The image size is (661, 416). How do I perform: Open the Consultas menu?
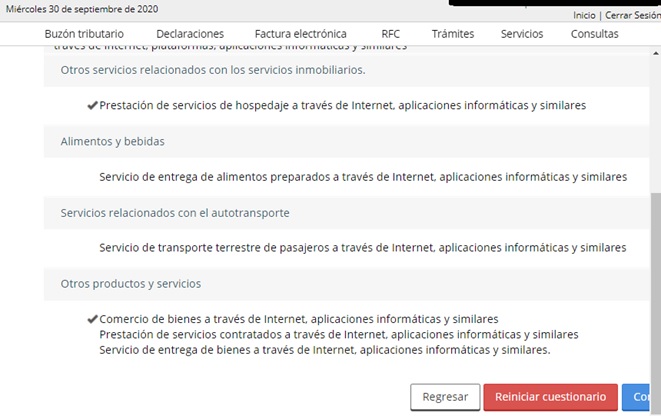click(594, 34)
